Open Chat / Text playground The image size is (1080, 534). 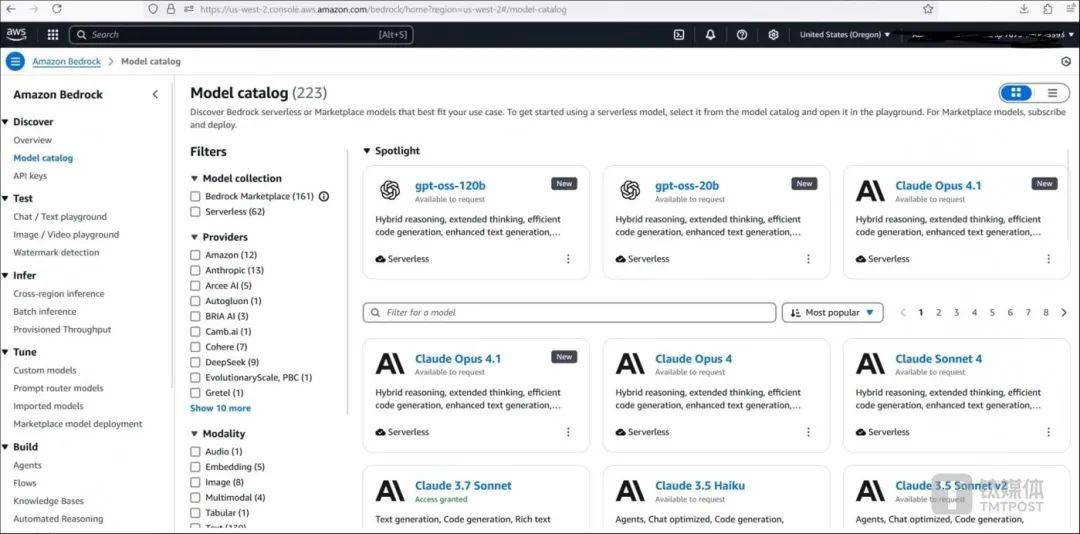point(60,216)
